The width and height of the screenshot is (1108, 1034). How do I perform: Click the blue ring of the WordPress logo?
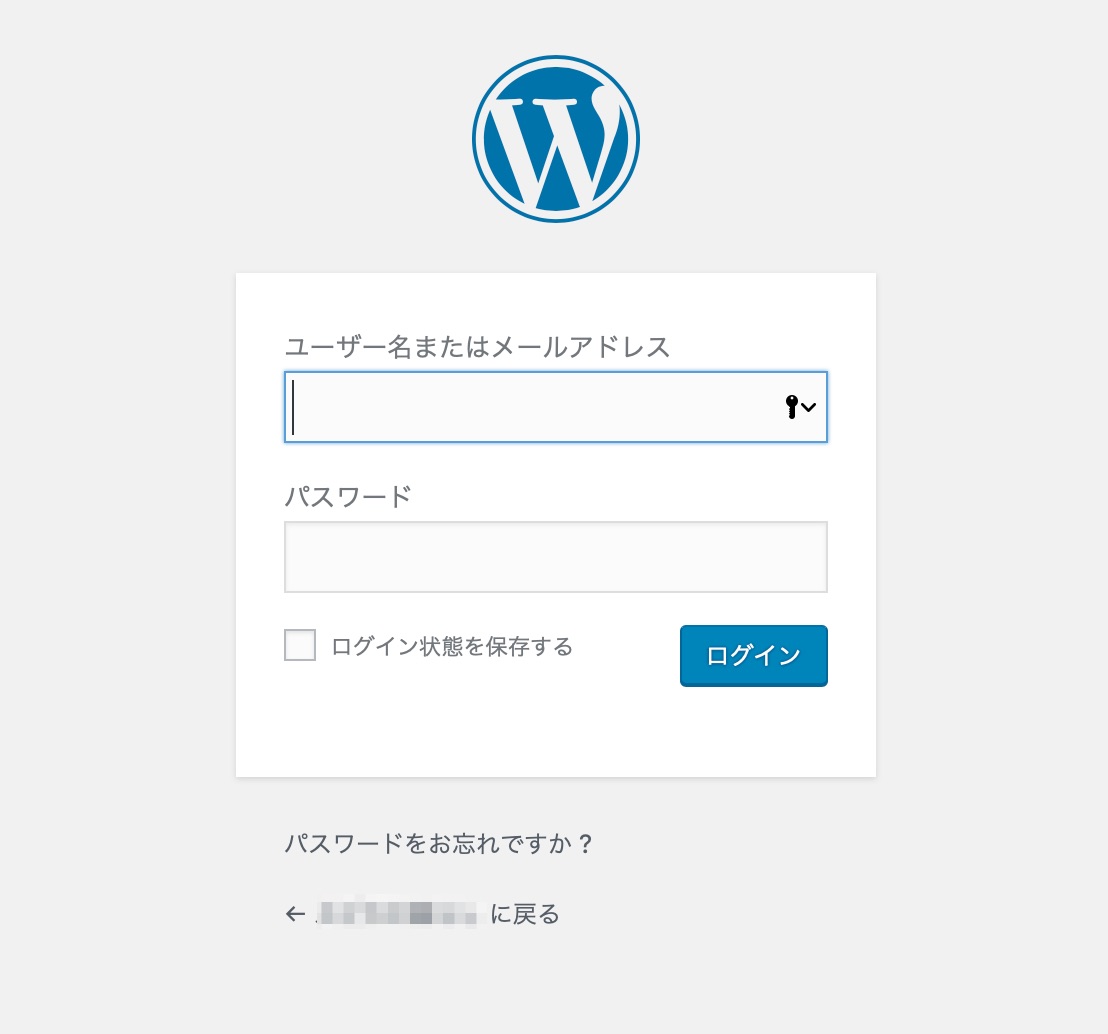pos(555,58)
